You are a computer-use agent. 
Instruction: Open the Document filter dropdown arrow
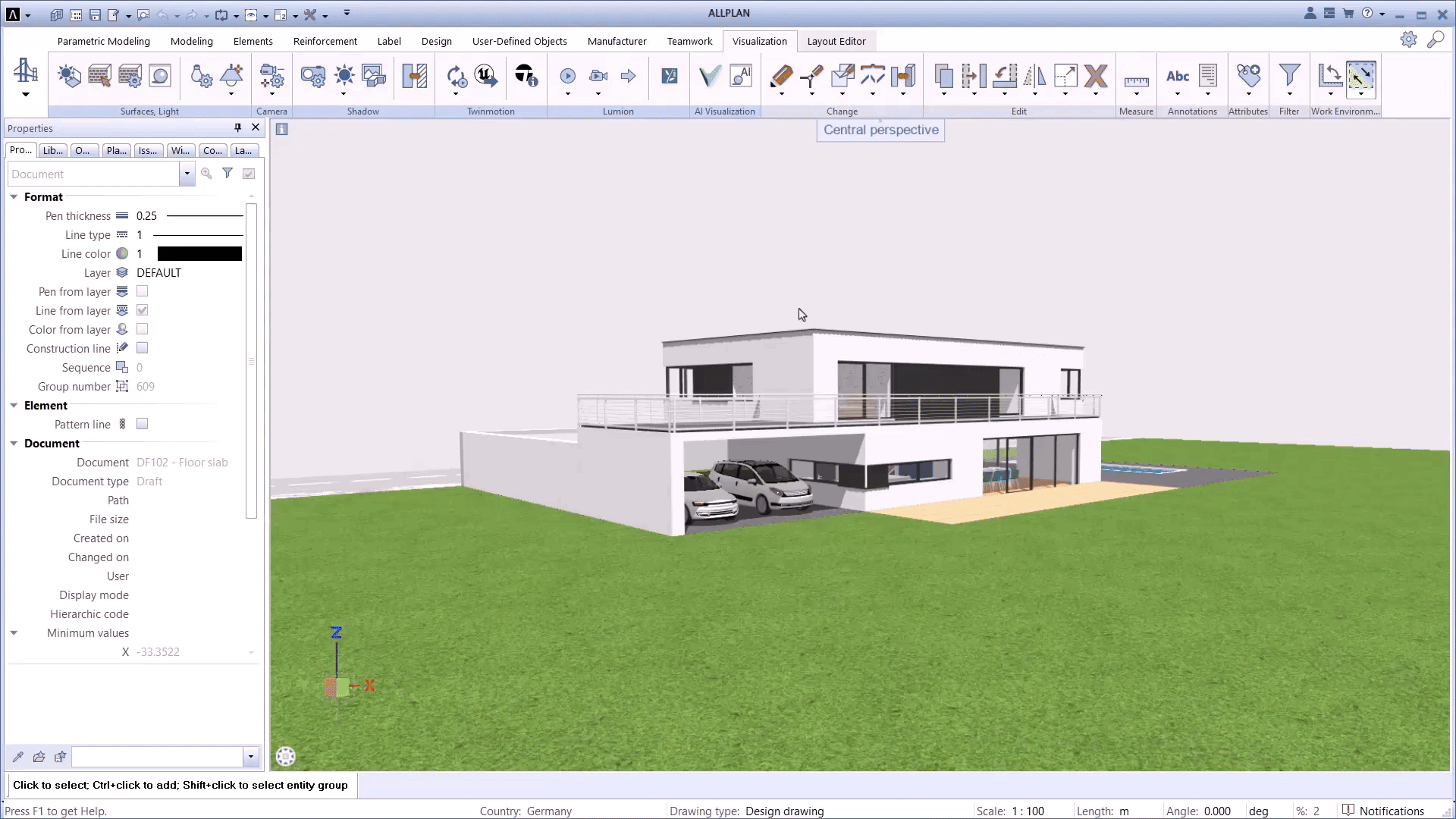pos(187,174)
